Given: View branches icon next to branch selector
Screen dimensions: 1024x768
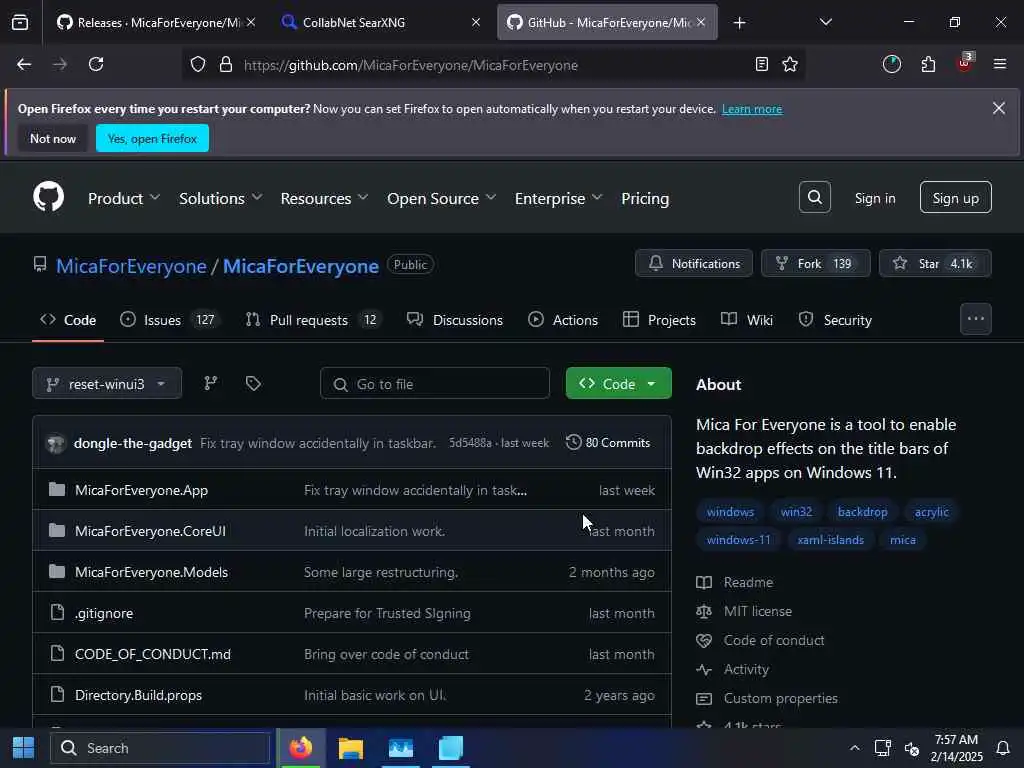Looking at the screenshot, I should (x=210, y=383).
